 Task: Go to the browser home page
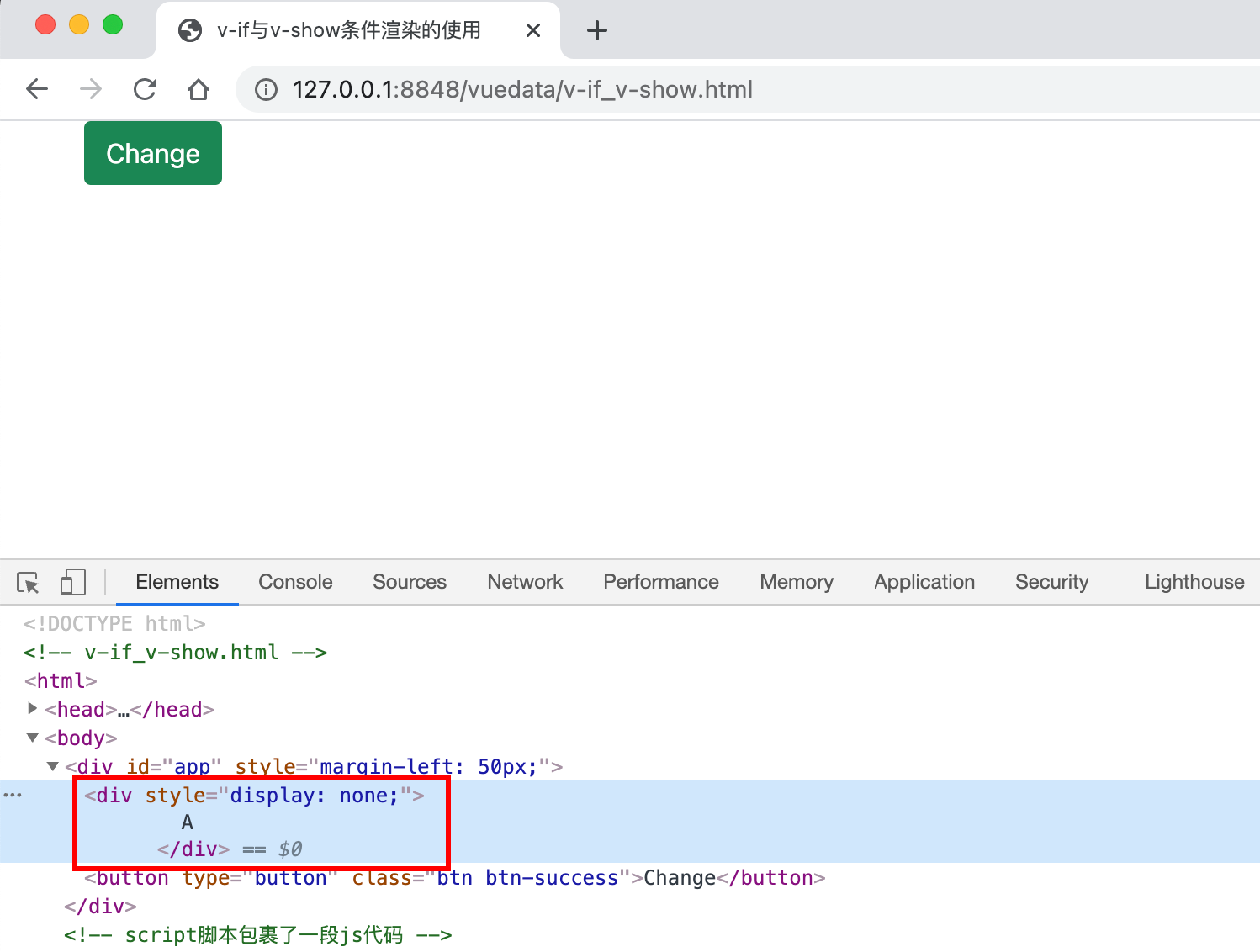(x=199, y=89)
